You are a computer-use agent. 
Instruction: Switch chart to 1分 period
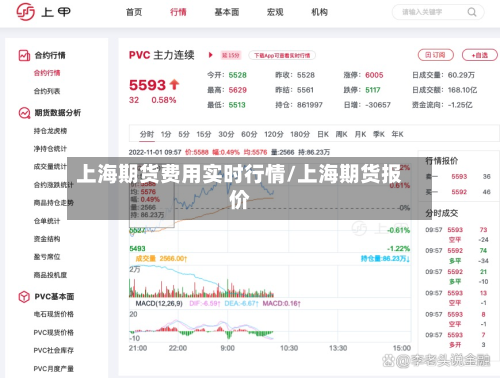pos(166,134)
